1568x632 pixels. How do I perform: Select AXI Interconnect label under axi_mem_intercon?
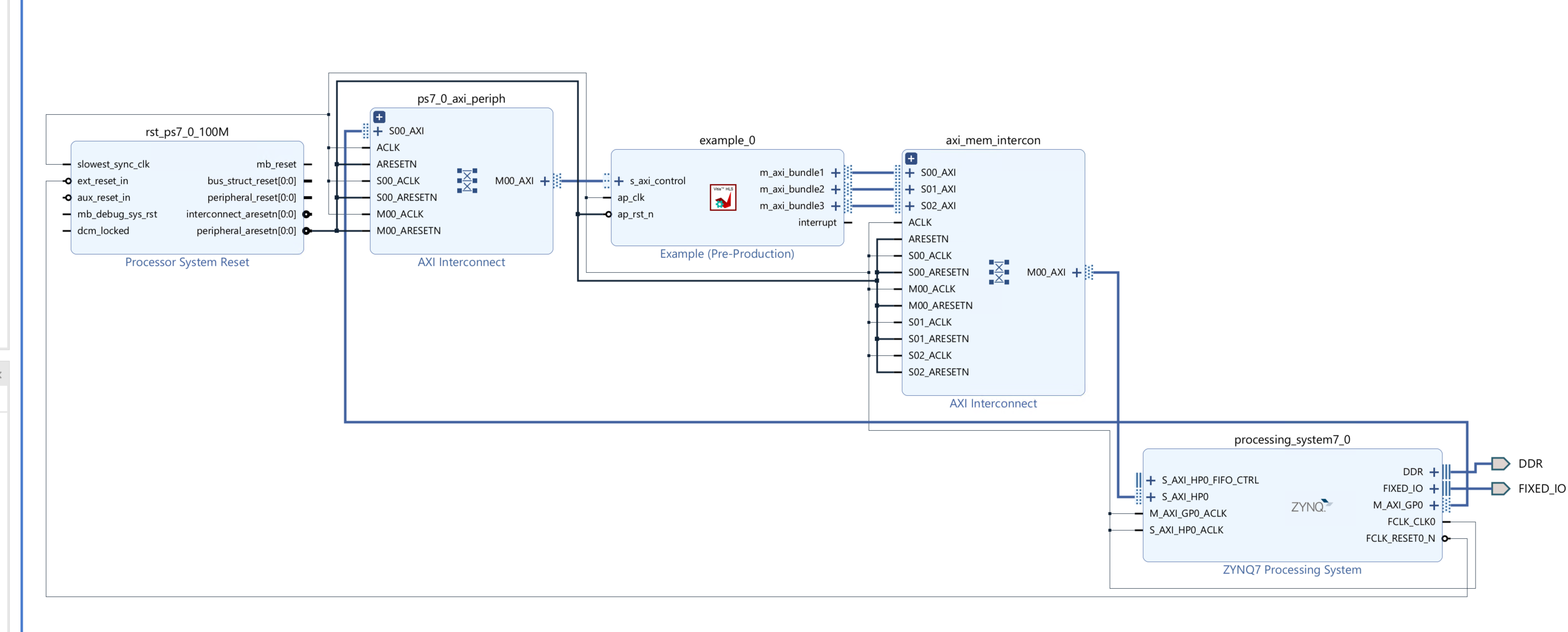pyautogui.click(x=993, y=403)
